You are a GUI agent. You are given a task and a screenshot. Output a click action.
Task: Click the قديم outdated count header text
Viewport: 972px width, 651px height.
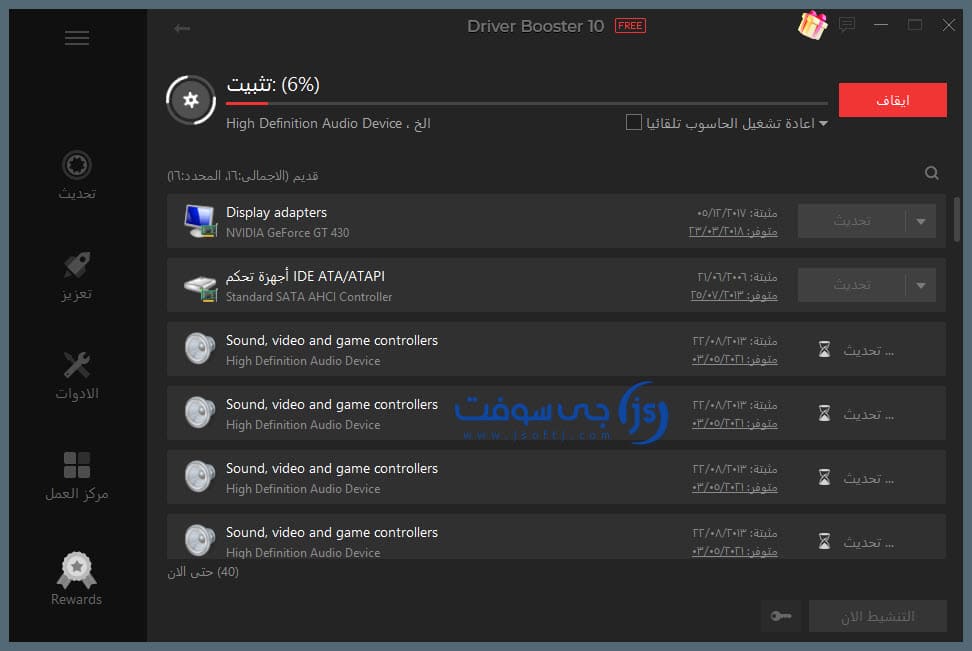pos(242,176)
